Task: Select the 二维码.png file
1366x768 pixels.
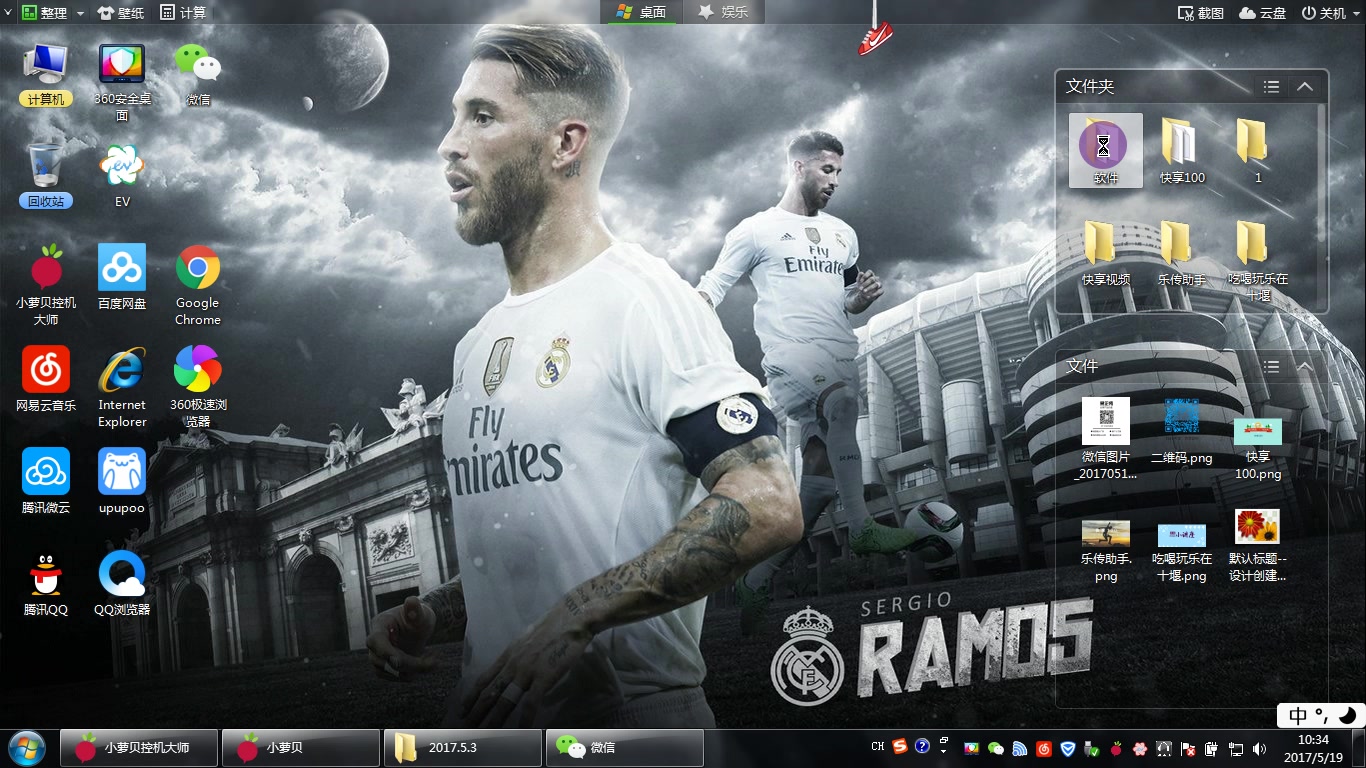Action: click(1182, 432)
